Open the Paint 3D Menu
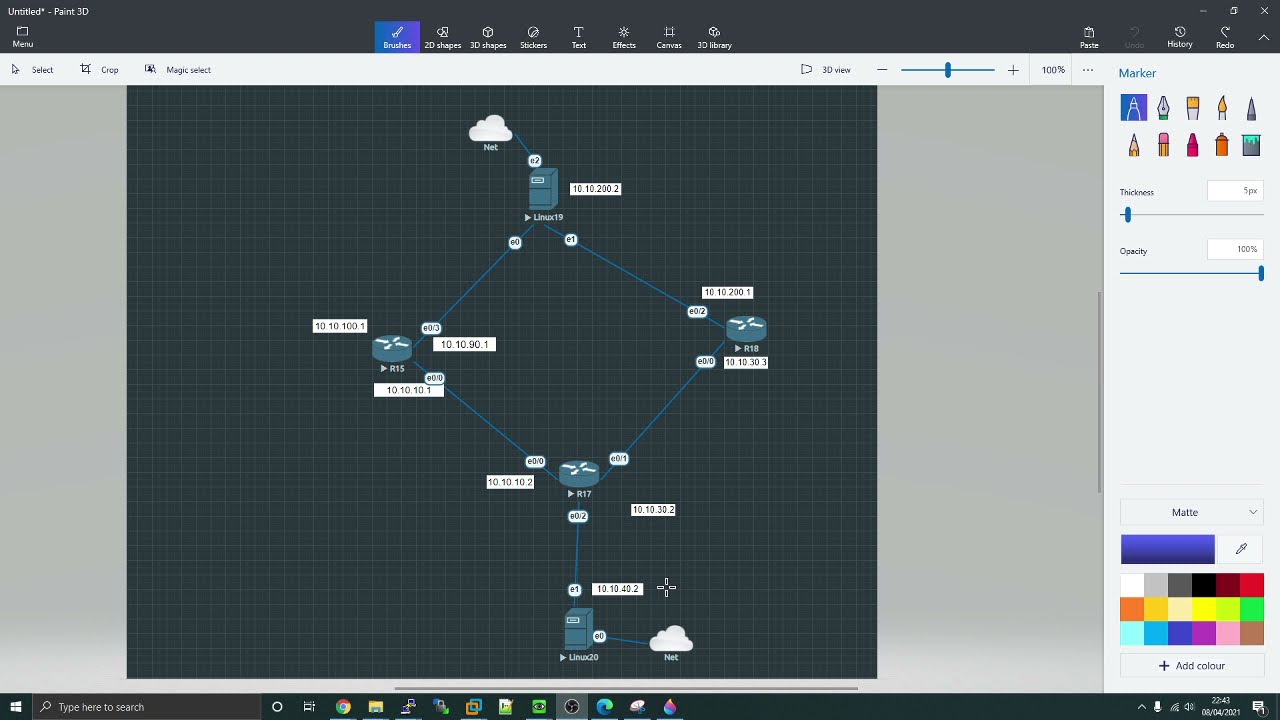The height and width of the screenshot is (720, 1280). tap(23, 37)
